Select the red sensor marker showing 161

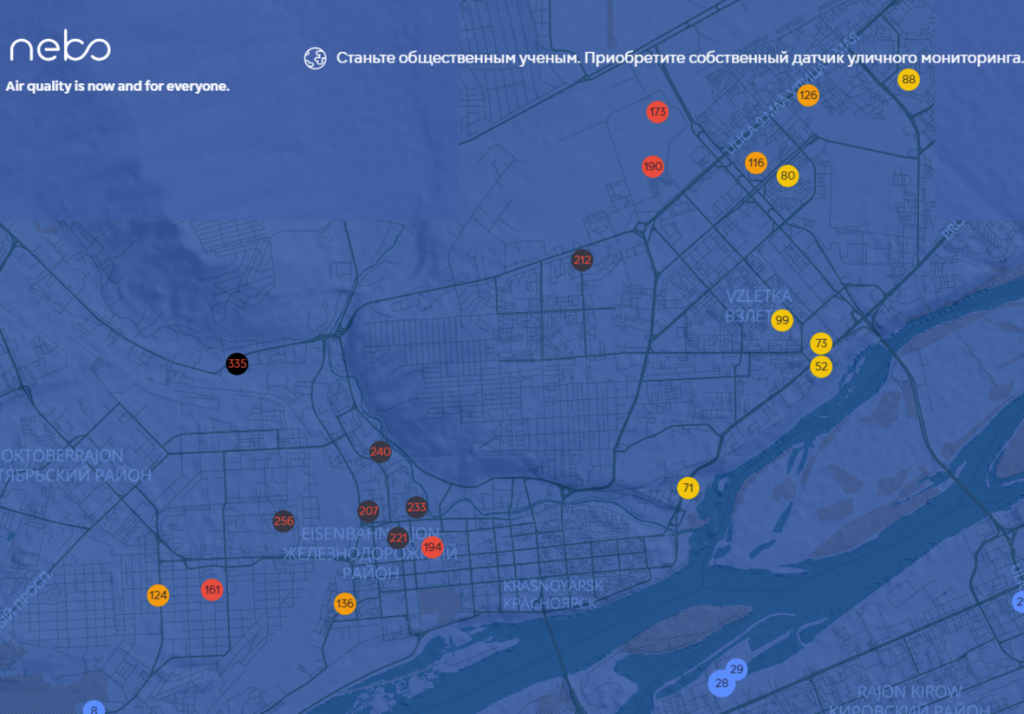click(212, 590)
